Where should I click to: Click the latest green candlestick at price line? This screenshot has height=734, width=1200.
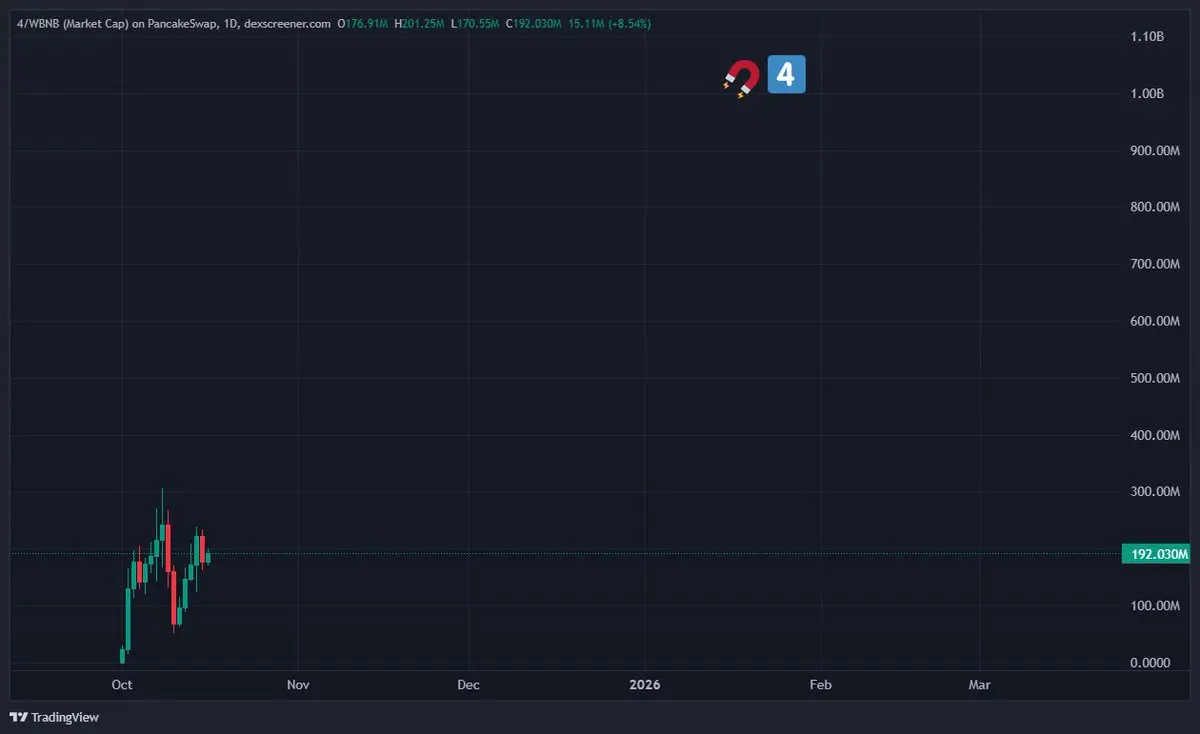(x=207, y=556)
